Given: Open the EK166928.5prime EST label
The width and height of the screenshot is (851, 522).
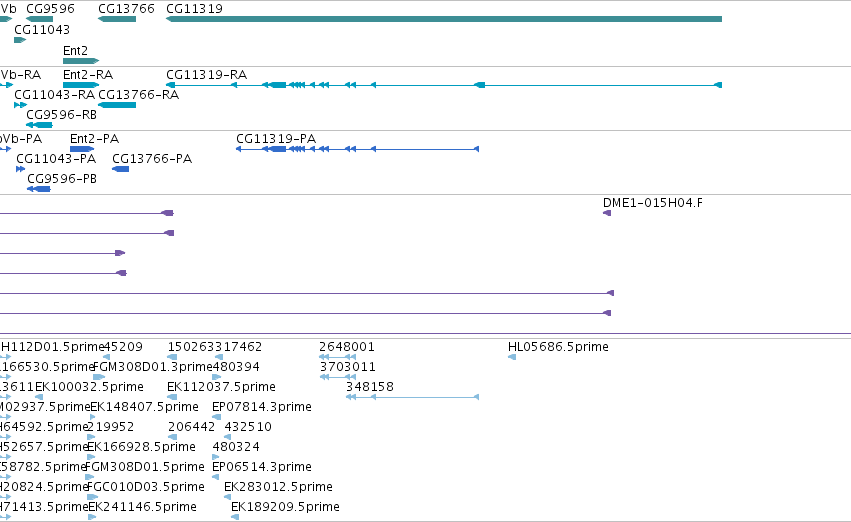Looking at the screenshot, I should click(x=141, y=447).
